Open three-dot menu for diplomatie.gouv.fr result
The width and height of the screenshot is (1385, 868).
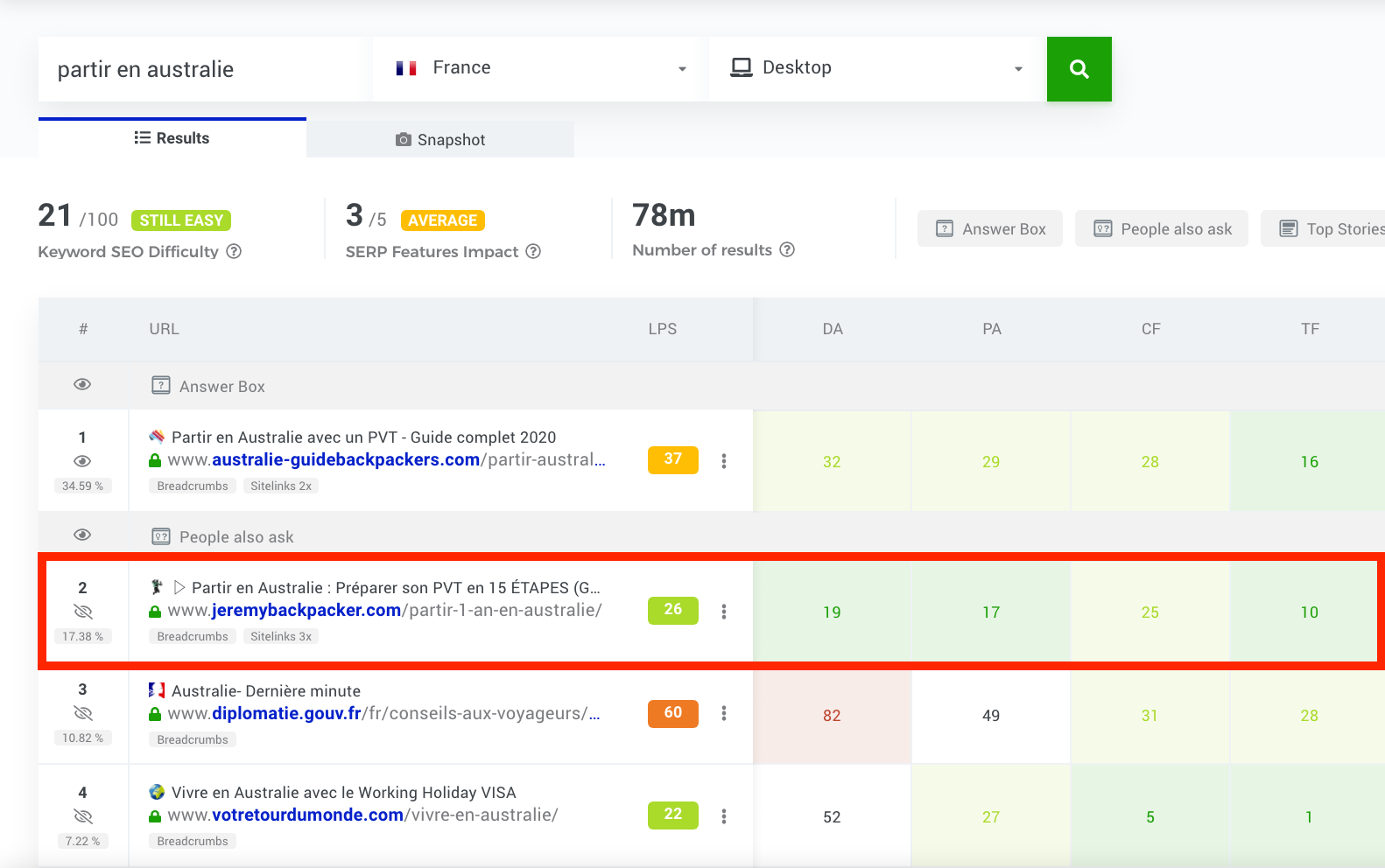(x=723, y=713)
